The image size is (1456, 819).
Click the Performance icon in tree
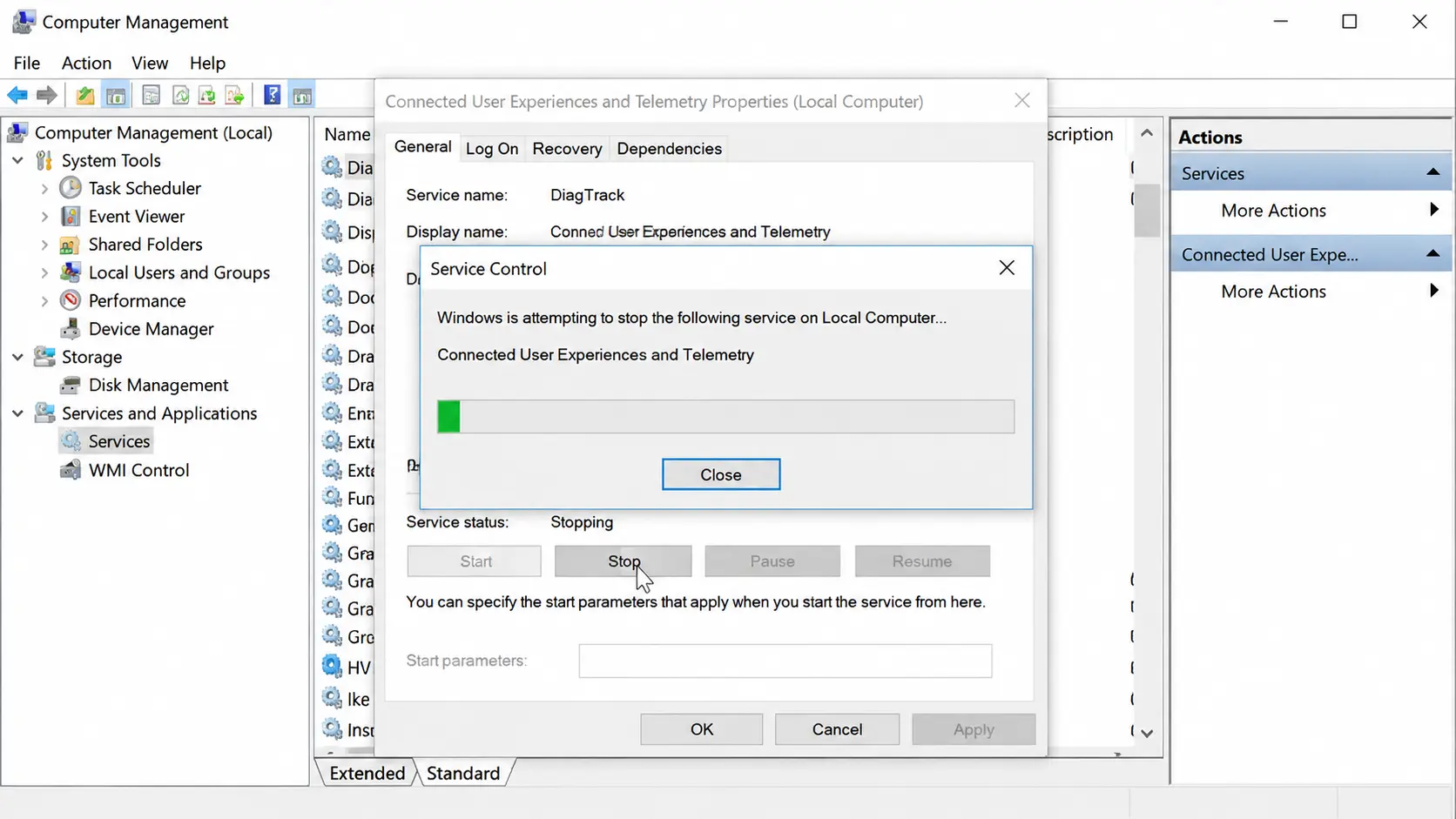pos(71,300)
